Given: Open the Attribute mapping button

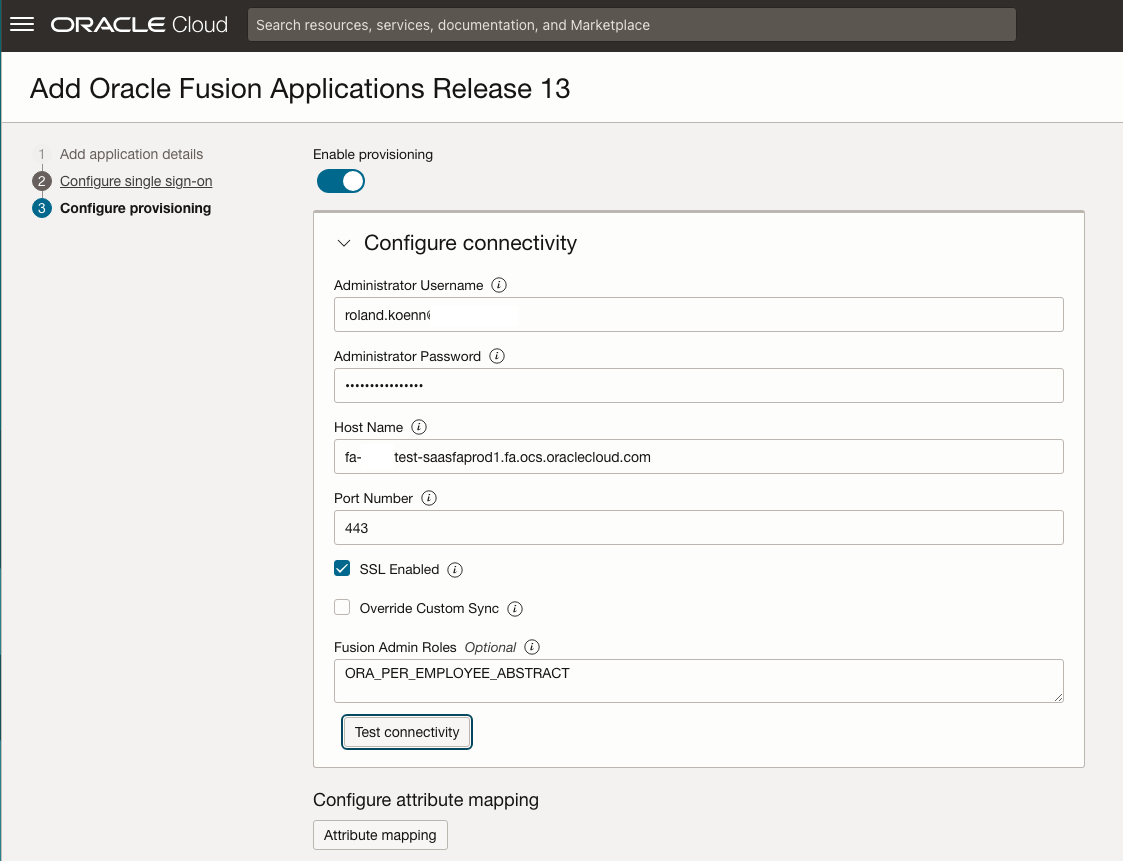Looking at the screenshot, I should coord(380,835).
